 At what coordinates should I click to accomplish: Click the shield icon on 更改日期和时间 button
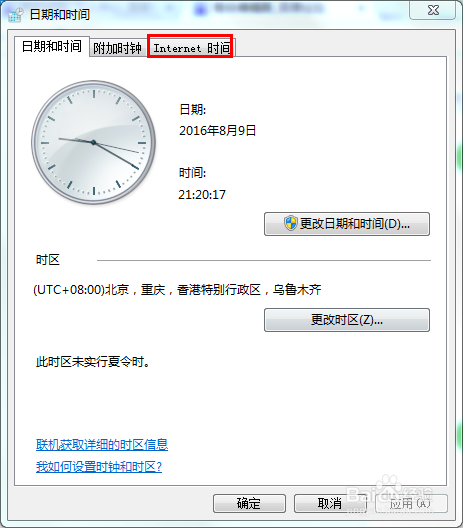coord(290,223)
